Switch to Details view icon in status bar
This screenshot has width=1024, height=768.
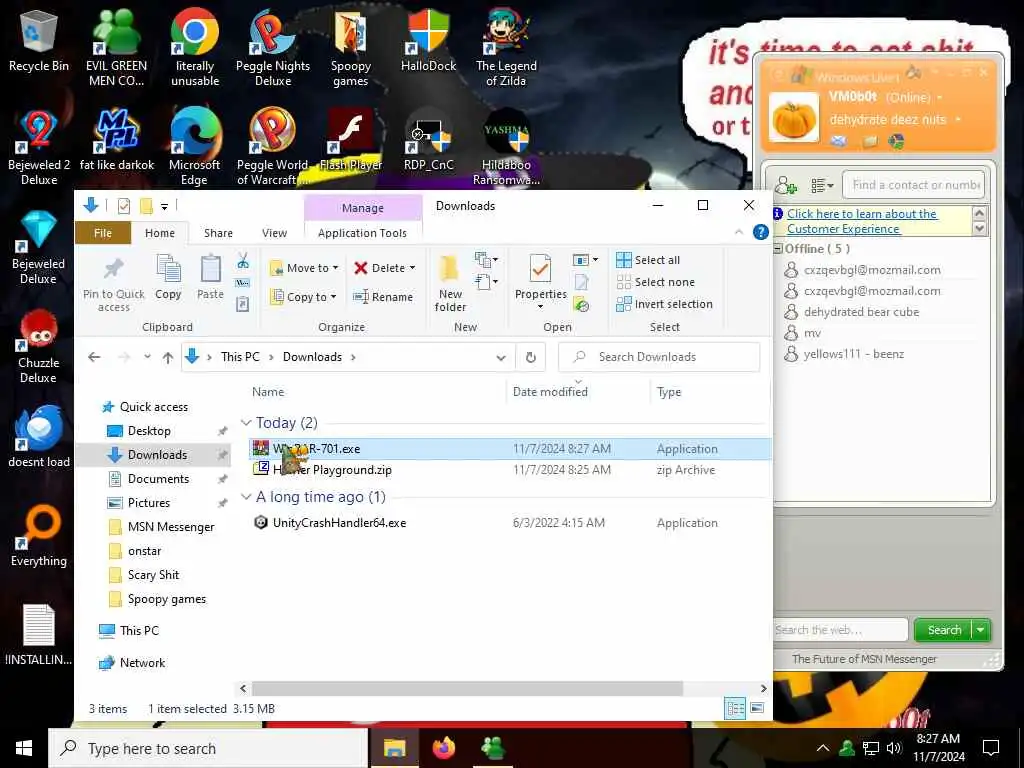click(735, 709)
